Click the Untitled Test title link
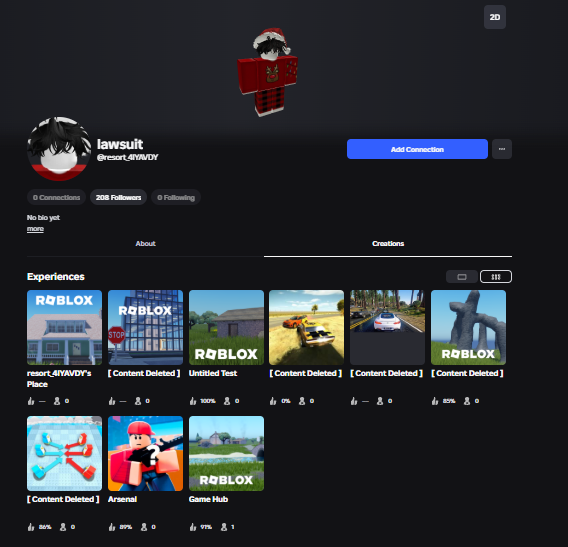This screenshot has width=568, height=547. click(x=213, y=373)
